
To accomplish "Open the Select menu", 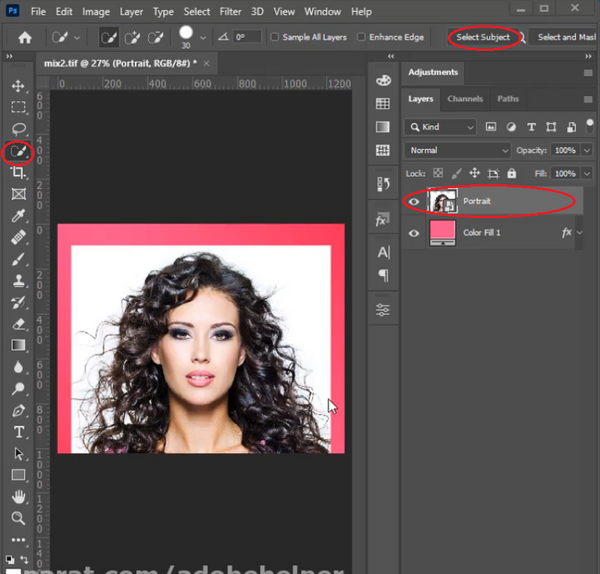I will pos(197,12).
